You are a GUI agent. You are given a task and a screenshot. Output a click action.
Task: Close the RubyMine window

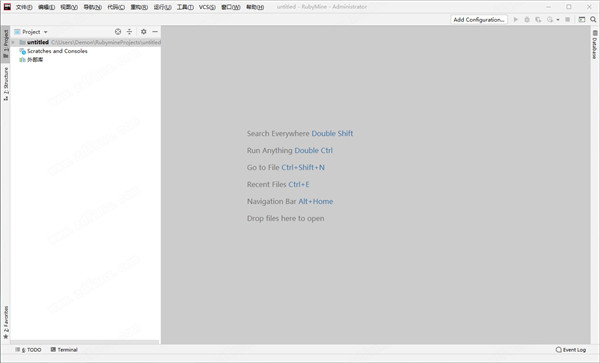[x=589, y=7]
